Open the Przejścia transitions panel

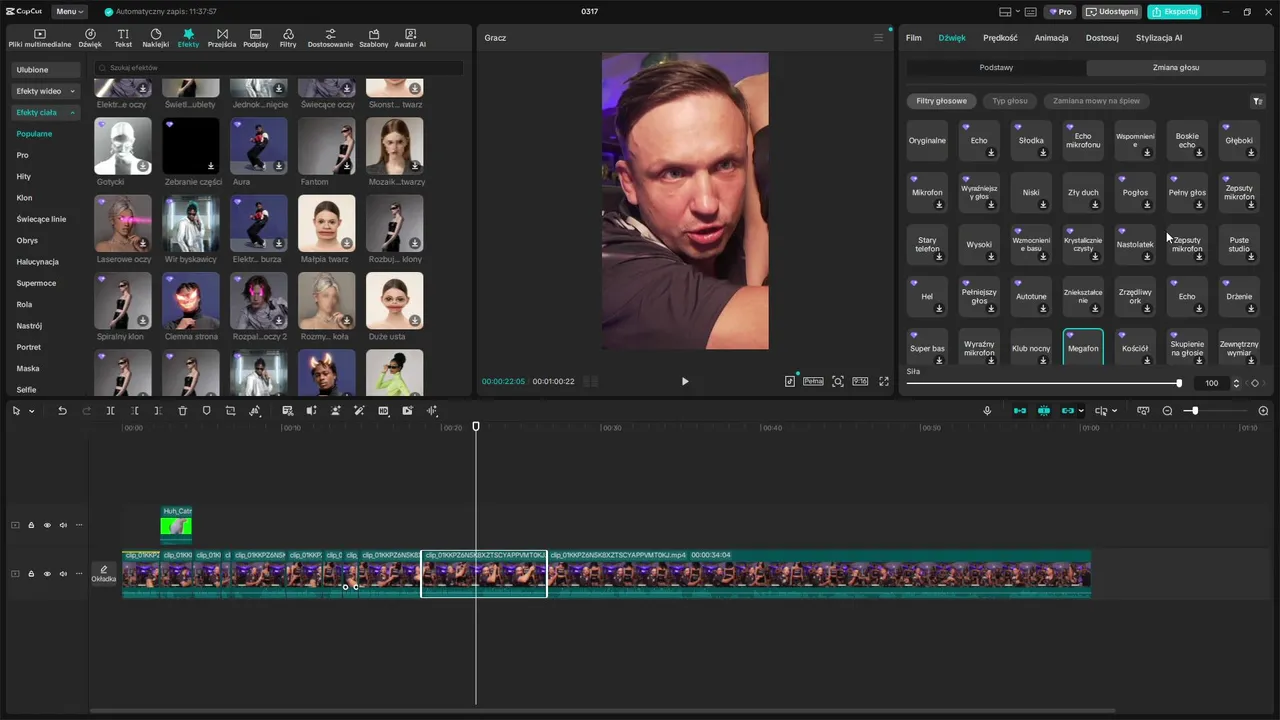(222, 38)
